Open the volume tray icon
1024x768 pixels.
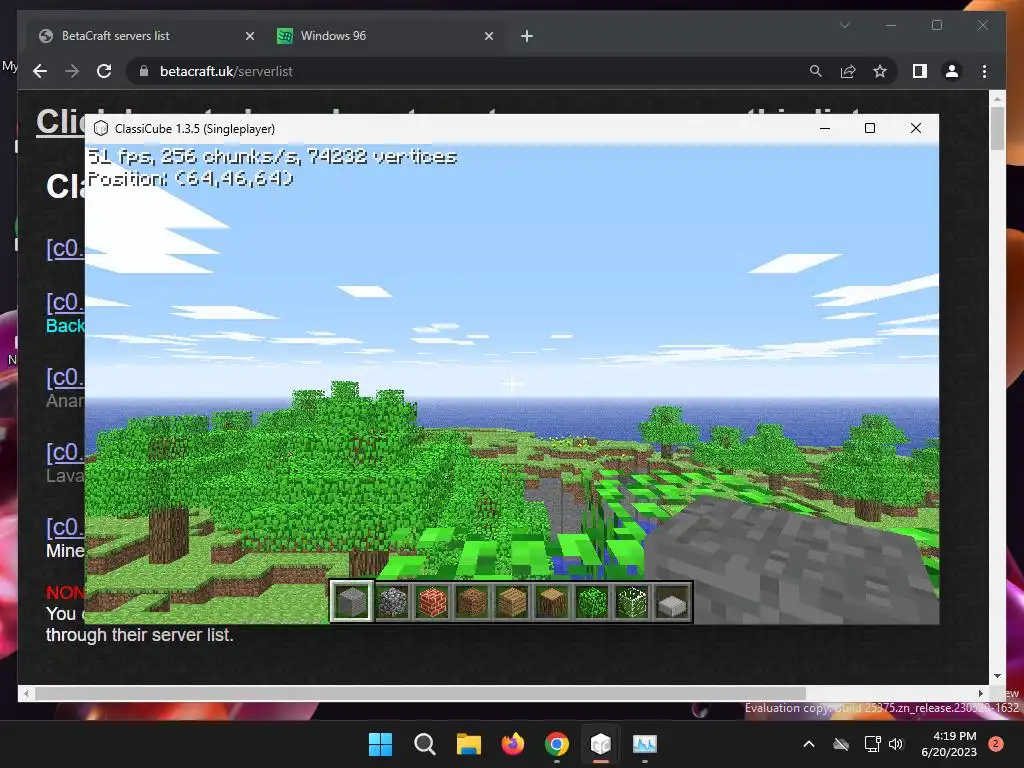pos(896,744)
